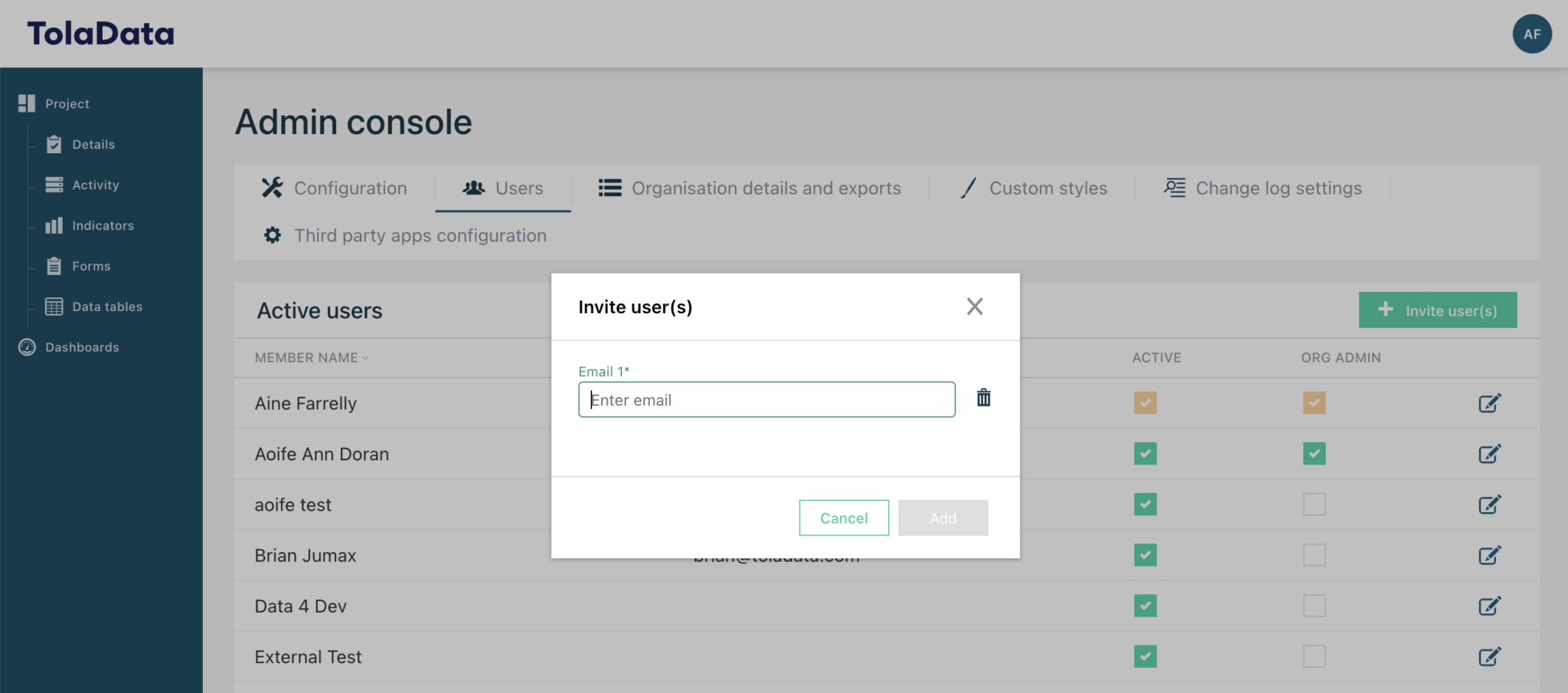Screen dimensions: 1568x693
Task: Select the Aine Farrelly member name
Action: click(x=305, y=404)
